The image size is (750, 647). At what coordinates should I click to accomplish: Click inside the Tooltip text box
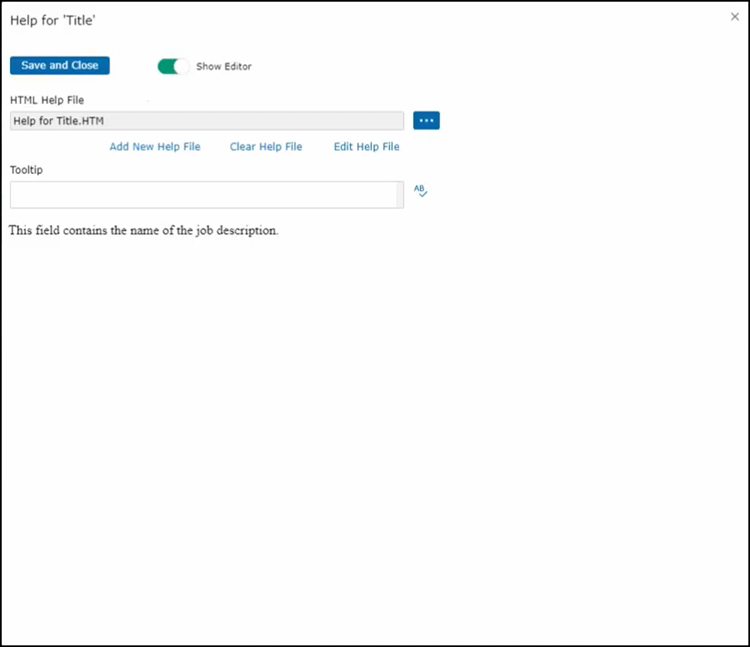pos(200,195)
